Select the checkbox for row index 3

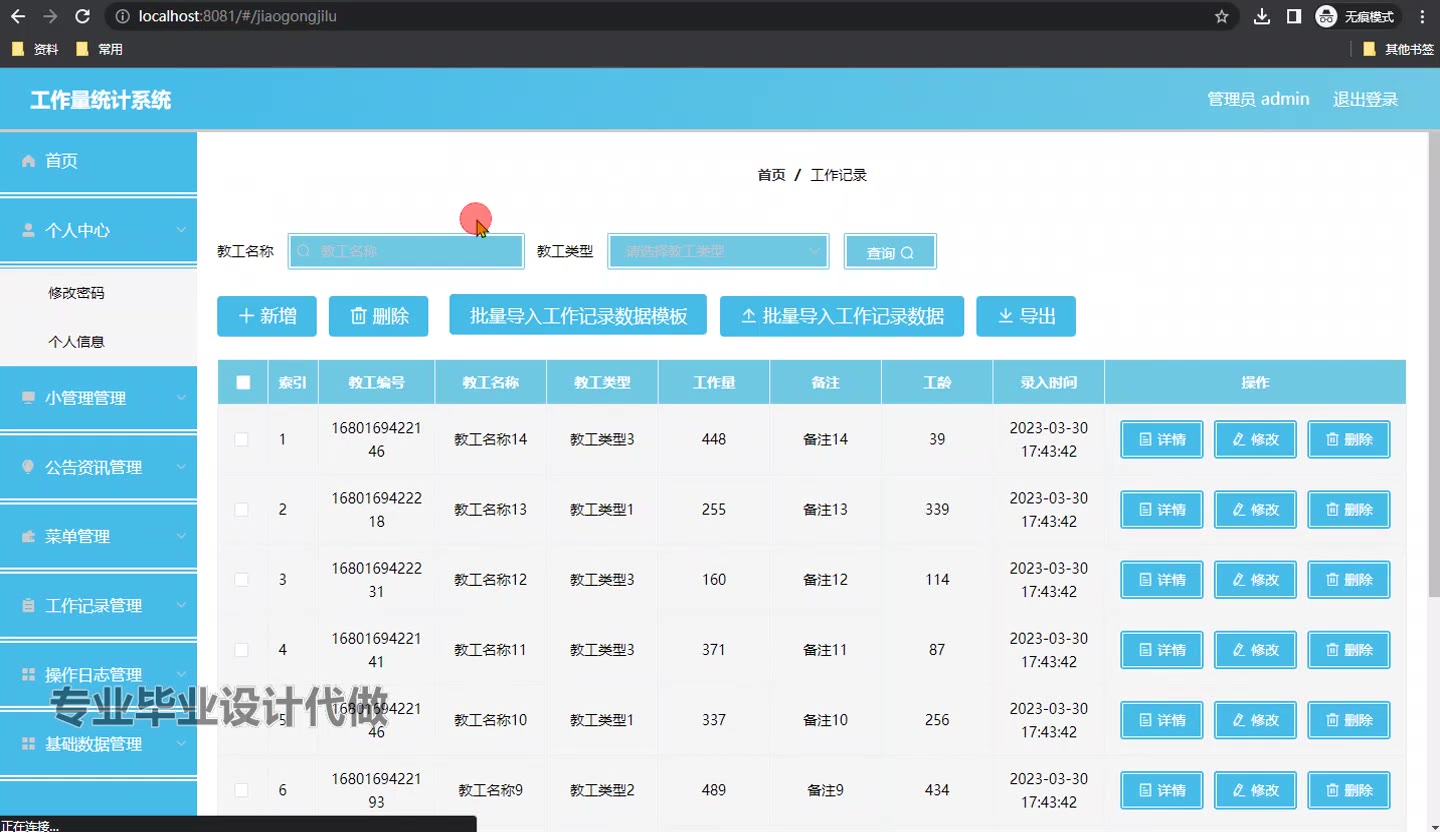click(242, 579)
